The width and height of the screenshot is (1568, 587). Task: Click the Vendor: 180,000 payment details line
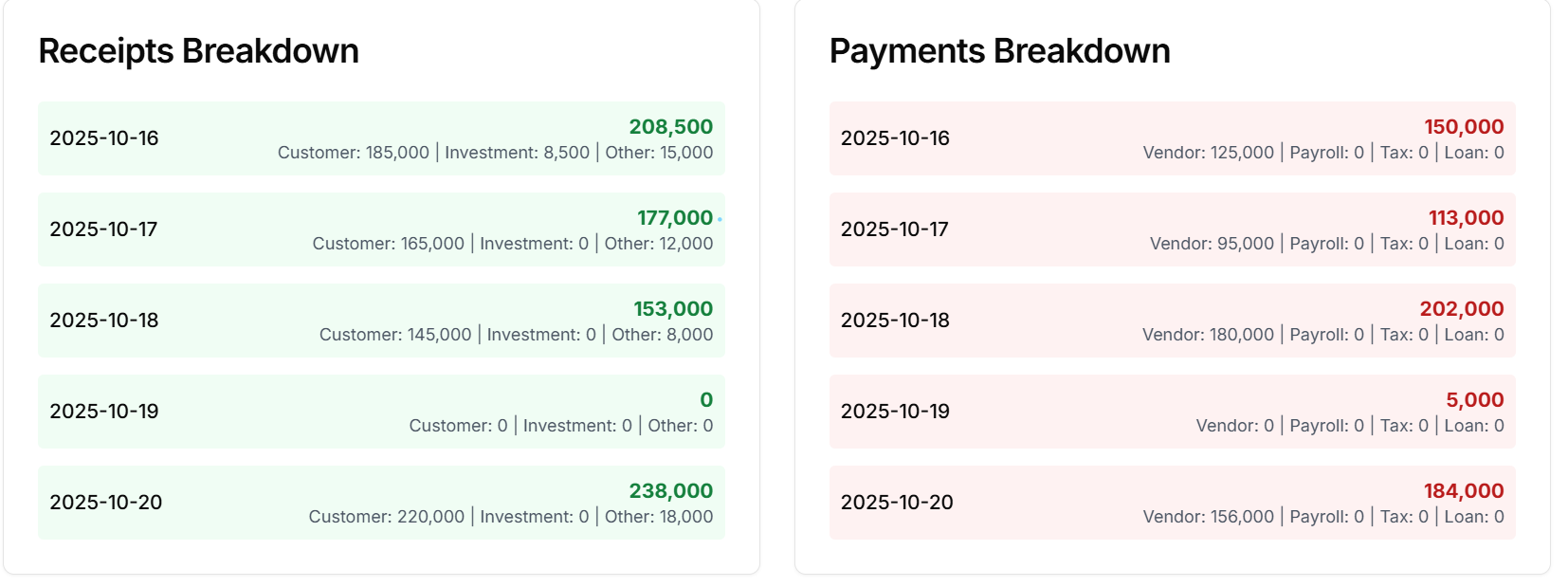pos(1322,335)
